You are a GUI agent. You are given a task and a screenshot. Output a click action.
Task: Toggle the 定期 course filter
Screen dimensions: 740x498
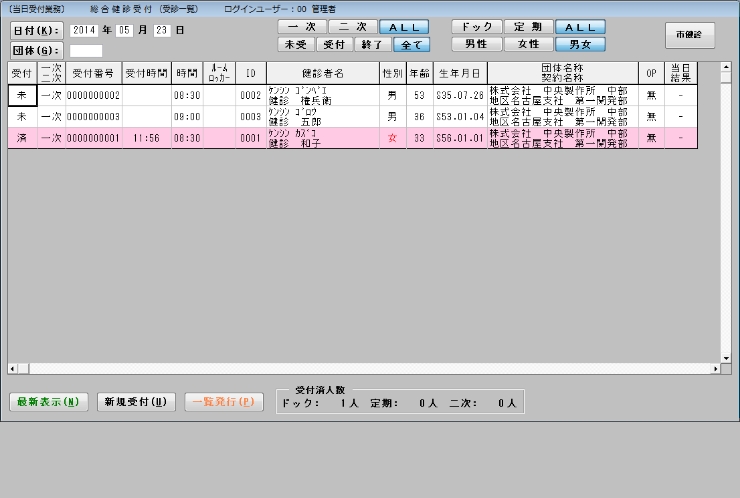528,27
